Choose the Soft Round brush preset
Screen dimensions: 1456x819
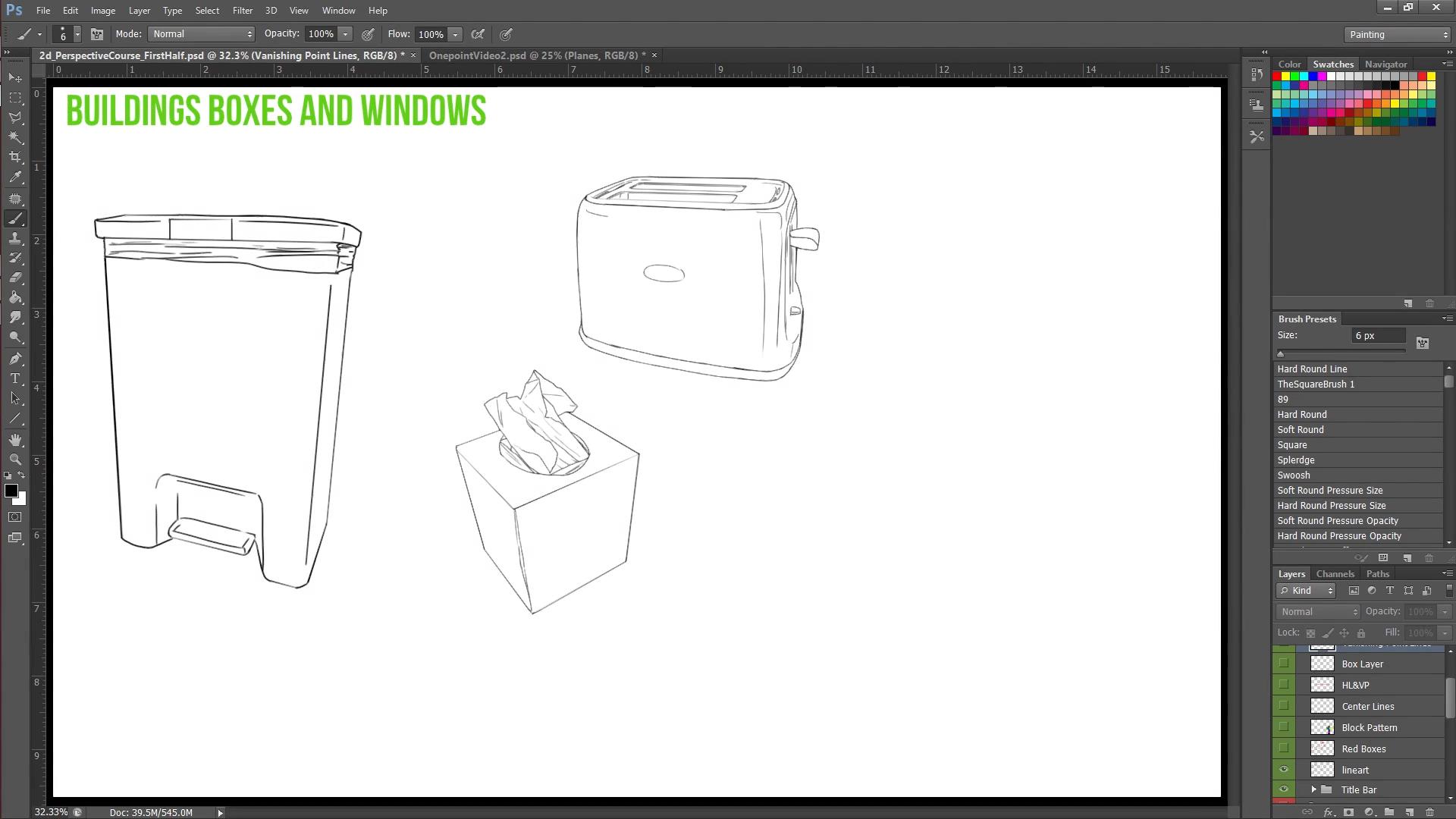click(1357, 430)
